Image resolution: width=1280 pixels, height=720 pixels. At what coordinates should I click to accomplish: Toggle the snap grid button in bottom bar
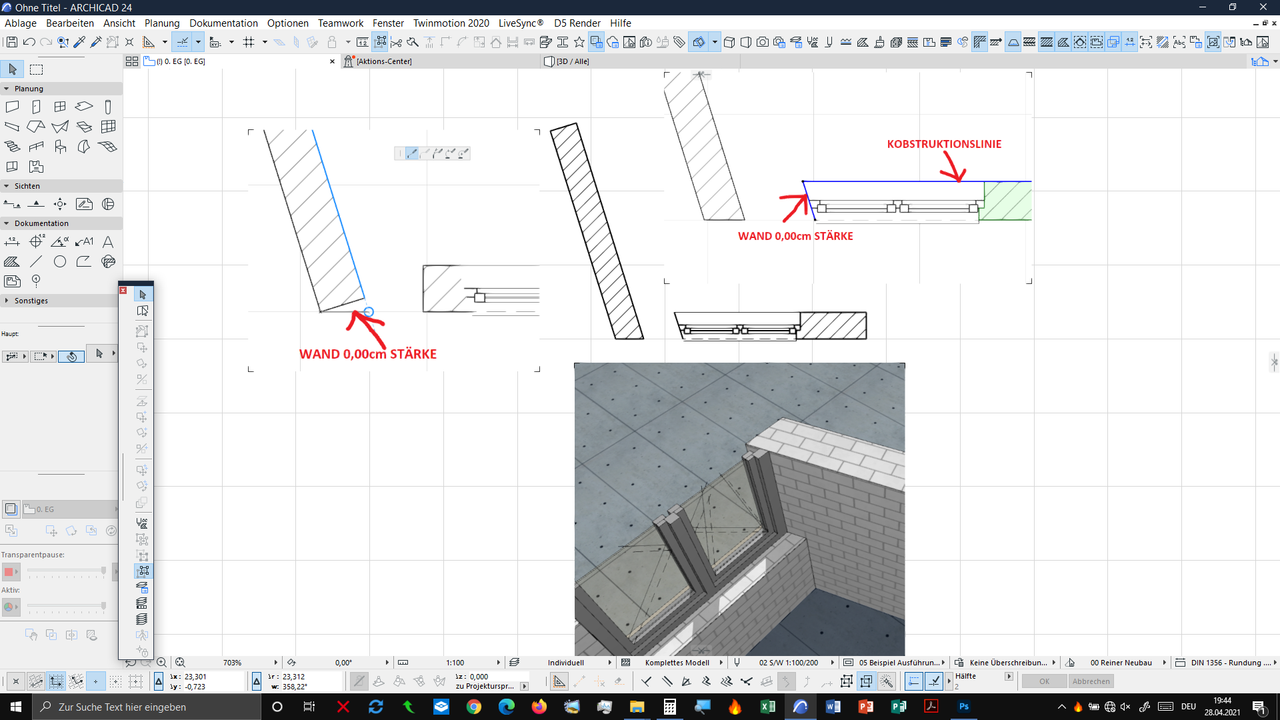pos(57,681)
